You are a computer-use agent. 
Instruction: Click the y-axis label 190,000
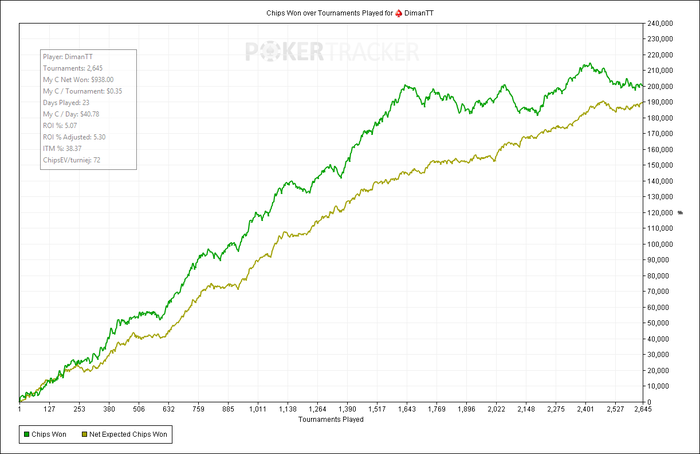click(660, 102)
